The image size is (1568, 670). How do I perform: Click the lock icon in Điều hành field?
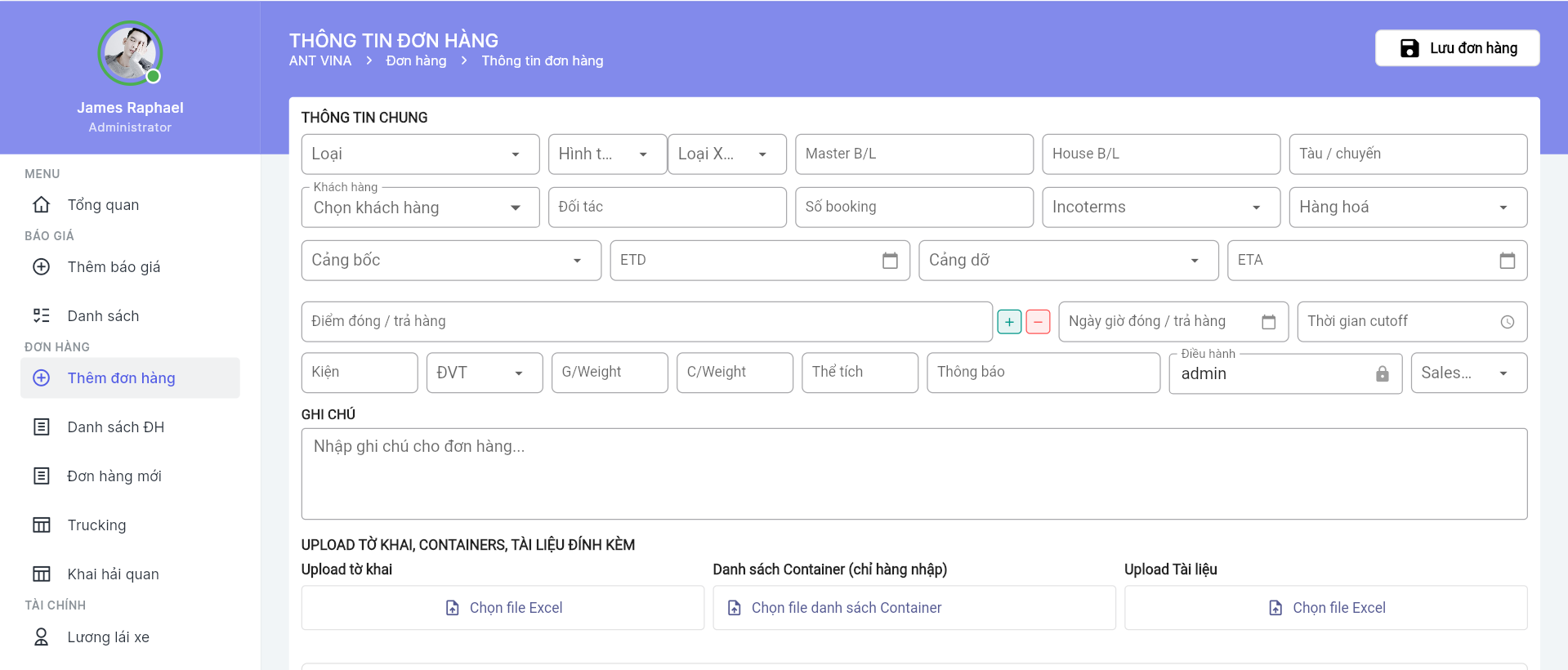[1382, 373]
